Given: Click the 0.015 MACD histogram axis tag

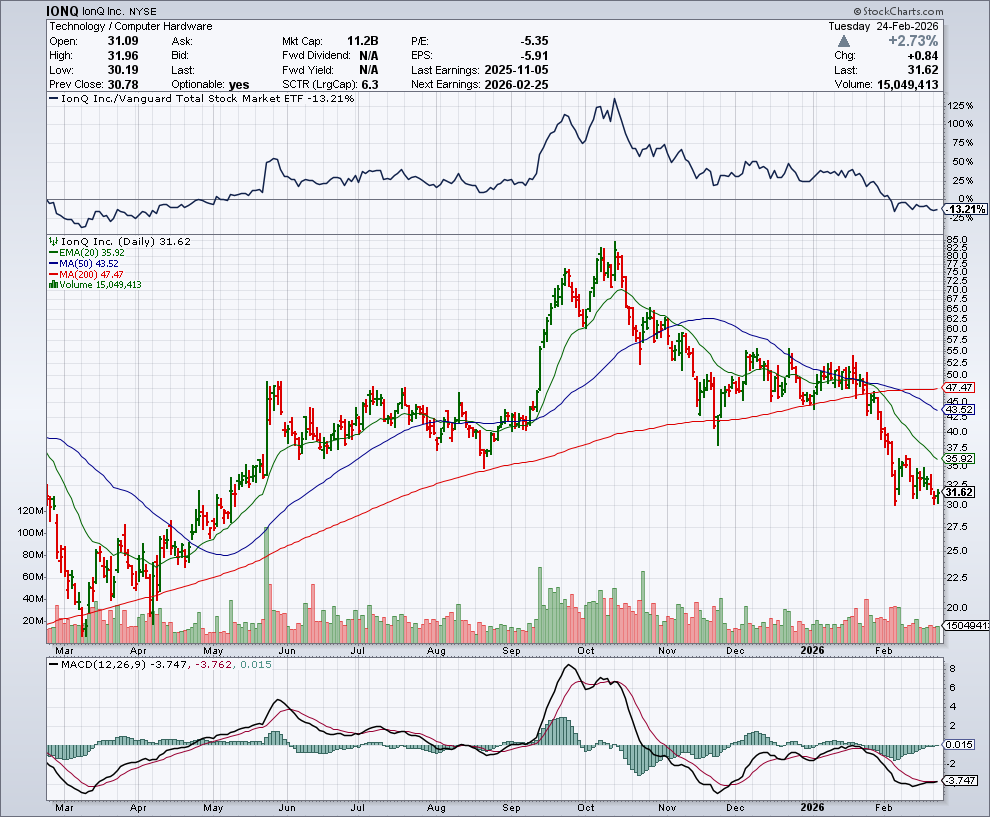Looking at the screenshot, I should point(960,744).
